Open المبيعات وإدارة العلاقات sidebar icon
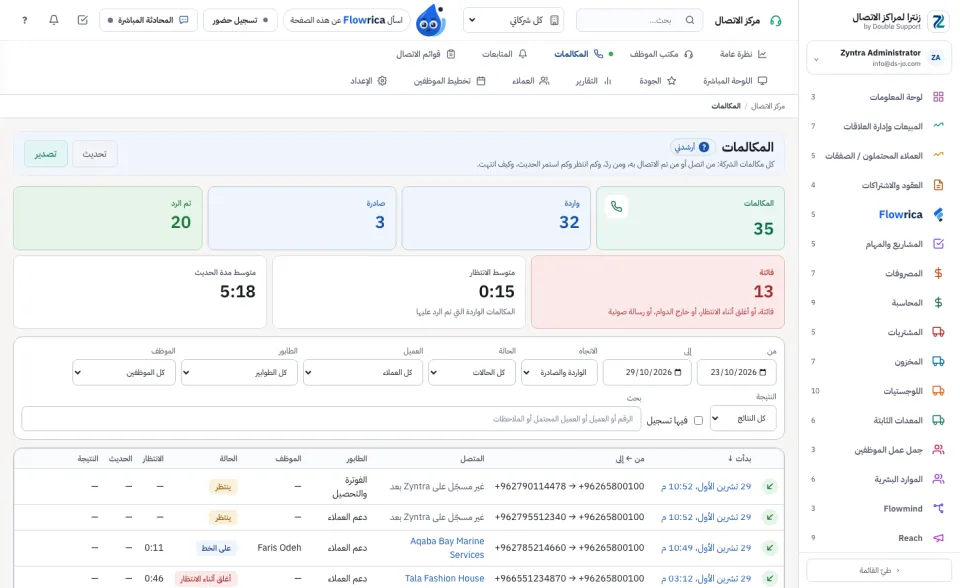The width and height of the screenshot is (960, 588). click(938, 126)
